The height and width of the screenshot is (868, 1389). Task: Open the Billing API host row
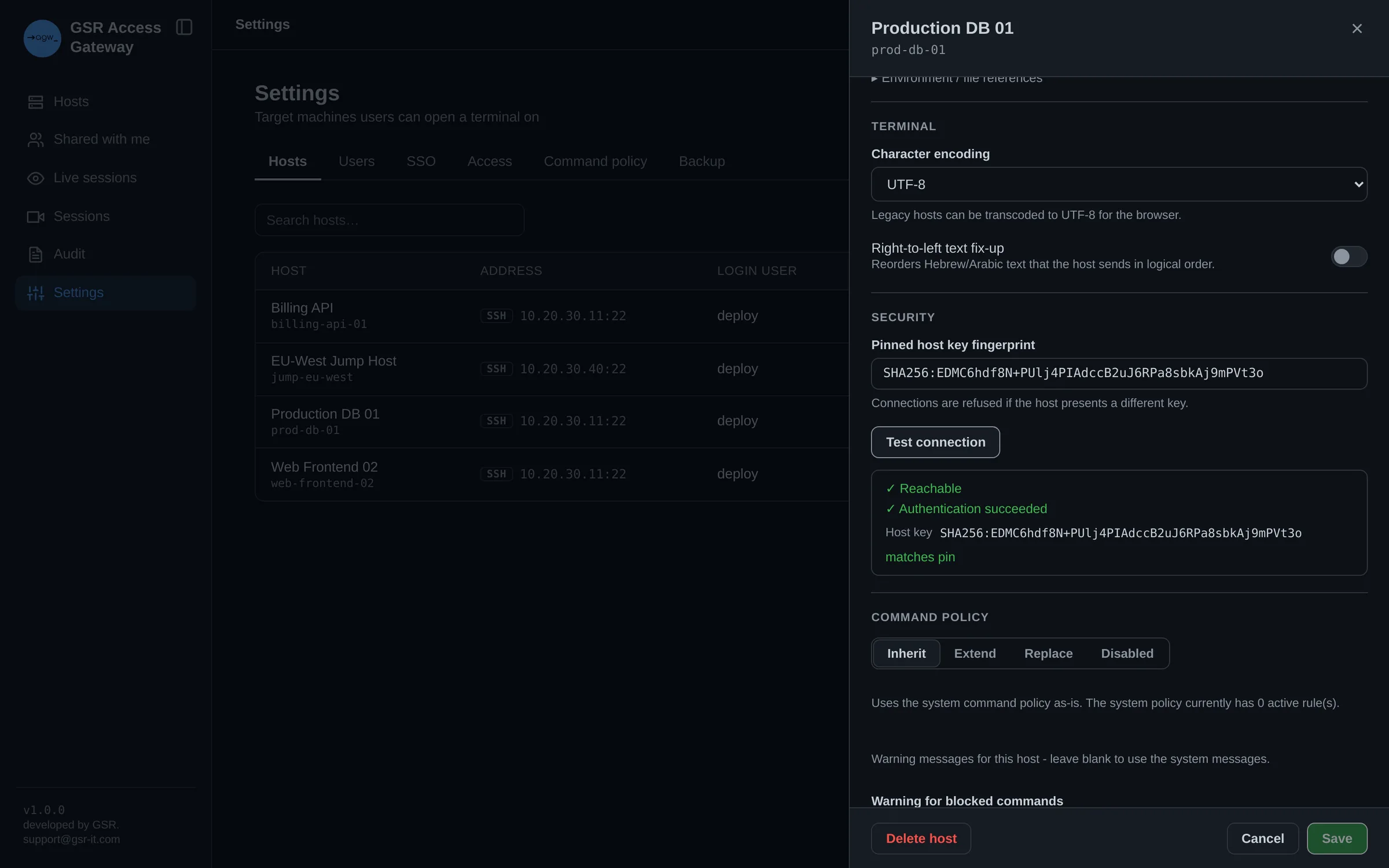pos(552,316)
